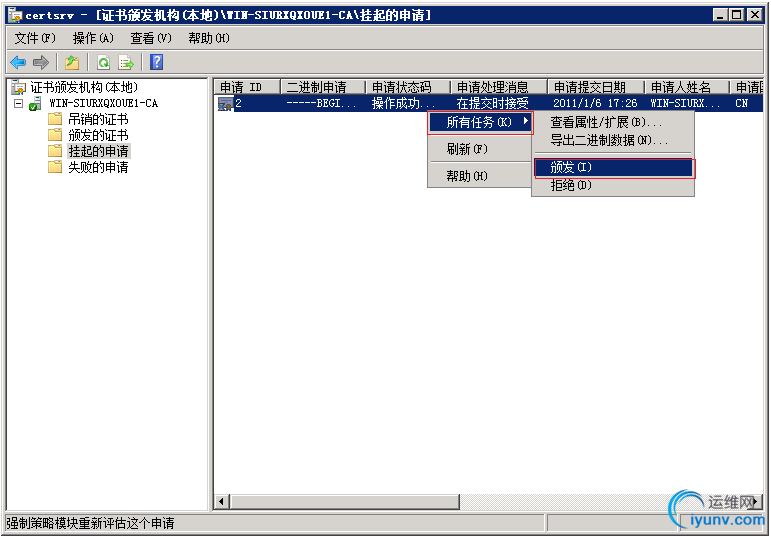Sort by the 申请人姓名 column header
Viewport: 771px width, 536px height.
(687, 87)
